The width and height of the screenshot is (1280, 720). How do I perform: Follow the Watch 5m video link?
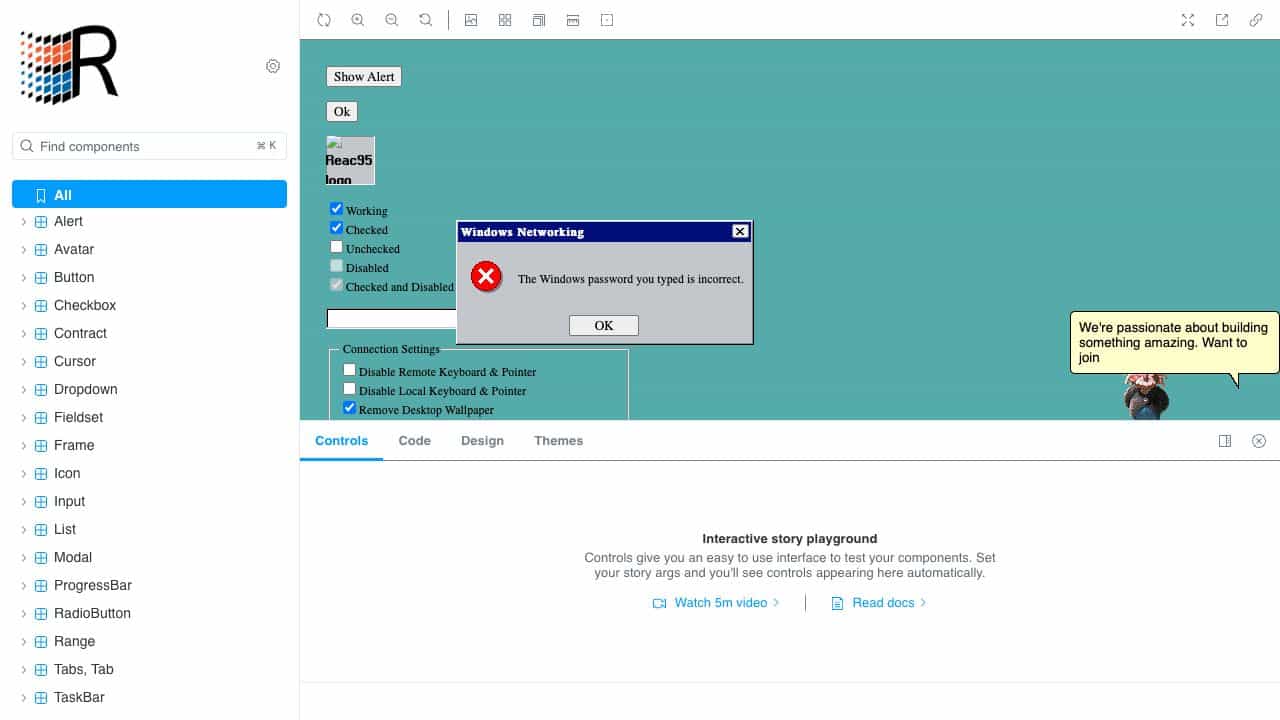click(716, 603)
